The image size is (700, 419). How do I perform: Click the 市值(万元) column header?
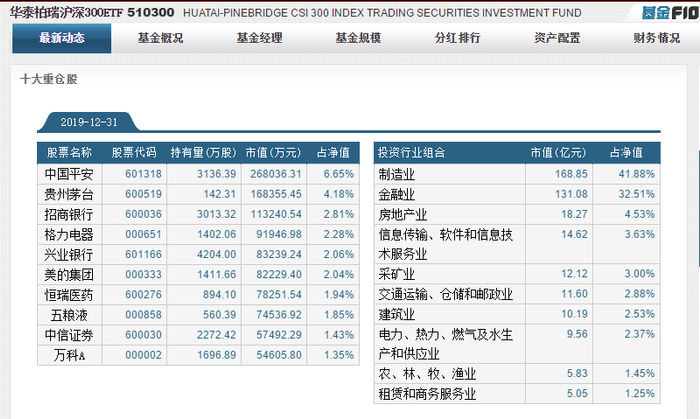point(273,153)
